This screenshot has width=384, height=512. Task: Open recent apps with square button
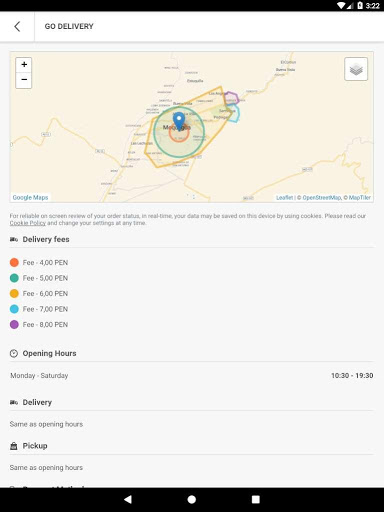click(x=256, y=499)
